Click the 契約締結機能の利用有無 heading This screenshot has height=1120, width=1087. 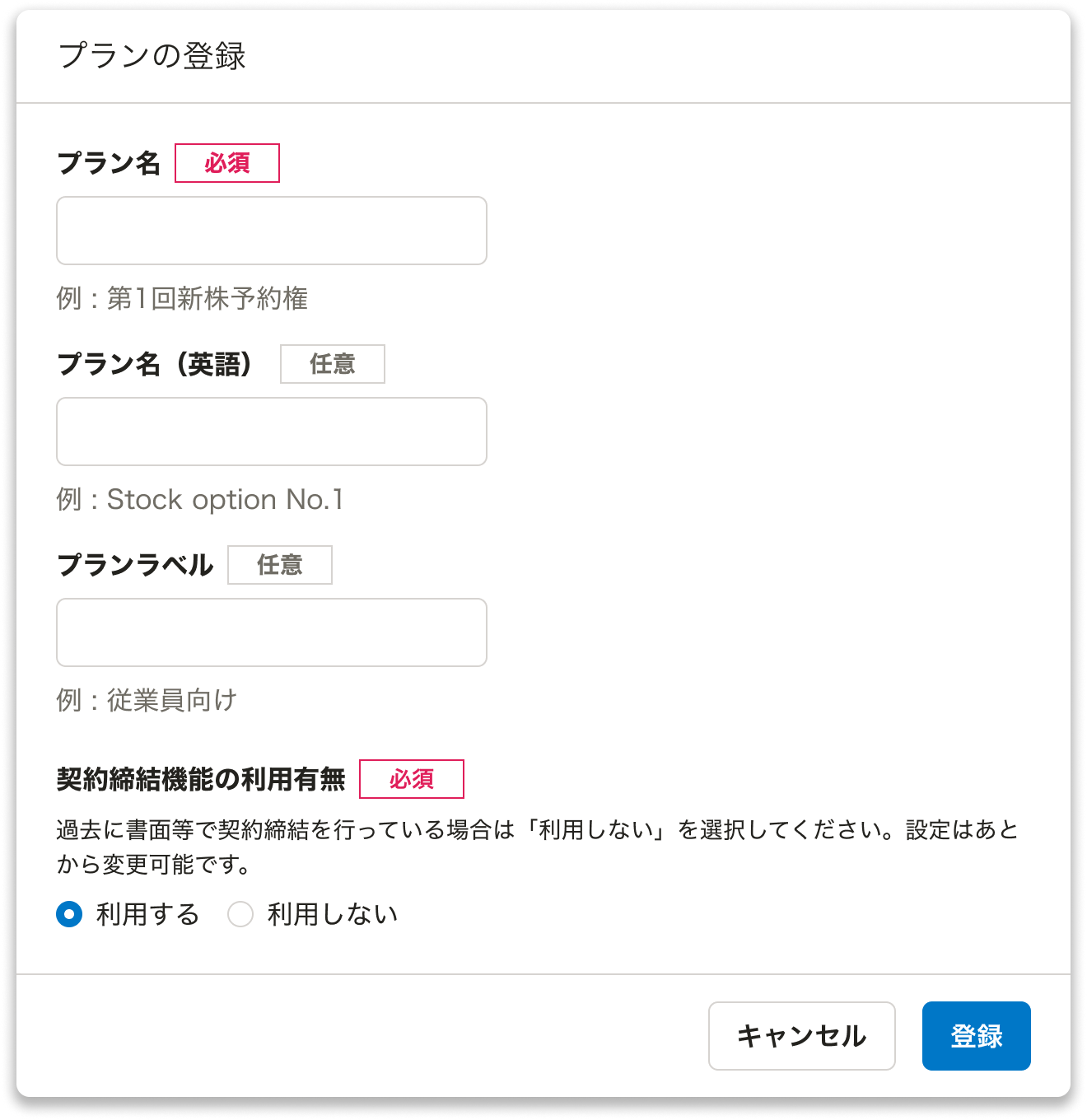(x=201, y=779)
